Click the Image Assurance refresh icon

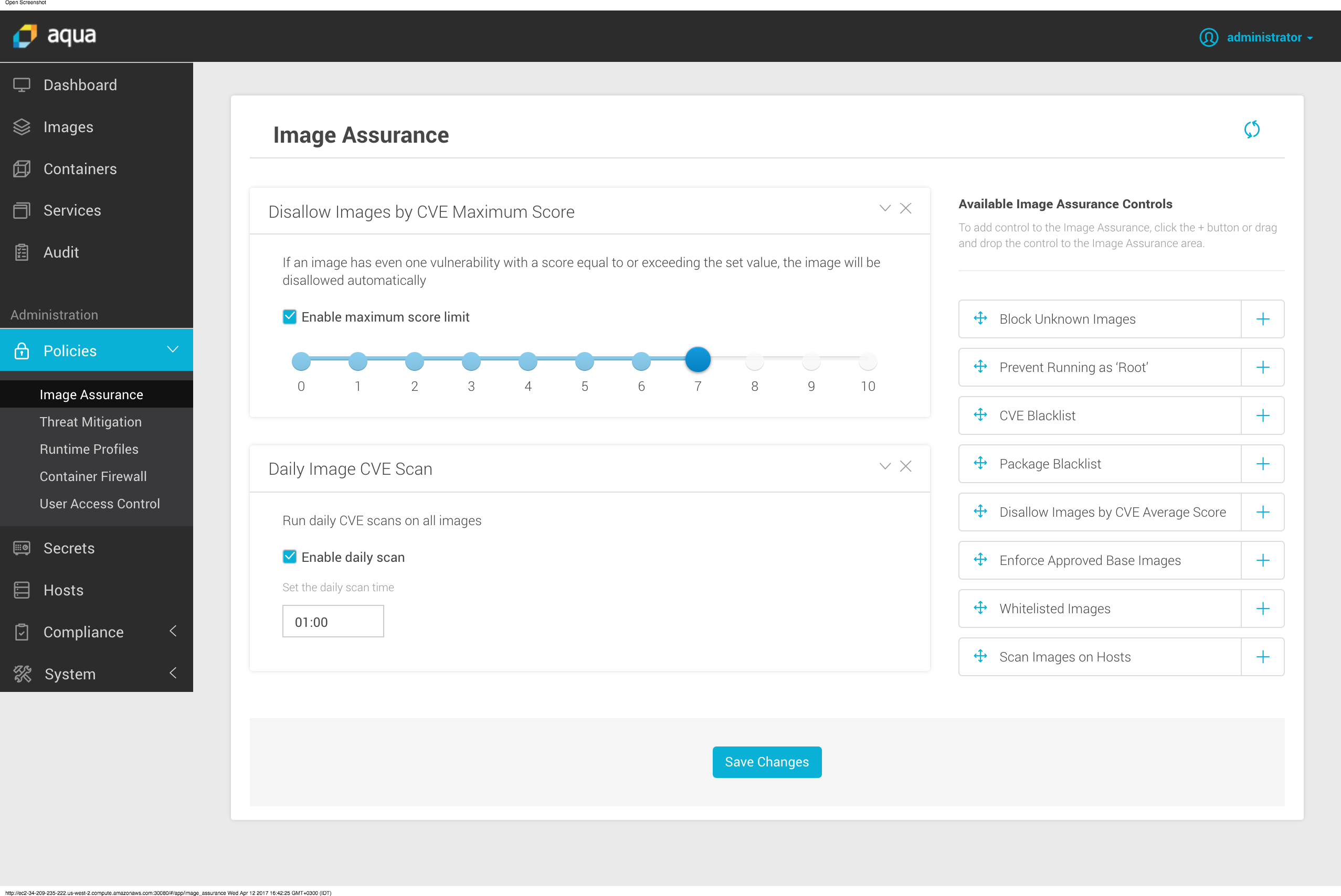pyautogui.click(x=1251, y=129)
